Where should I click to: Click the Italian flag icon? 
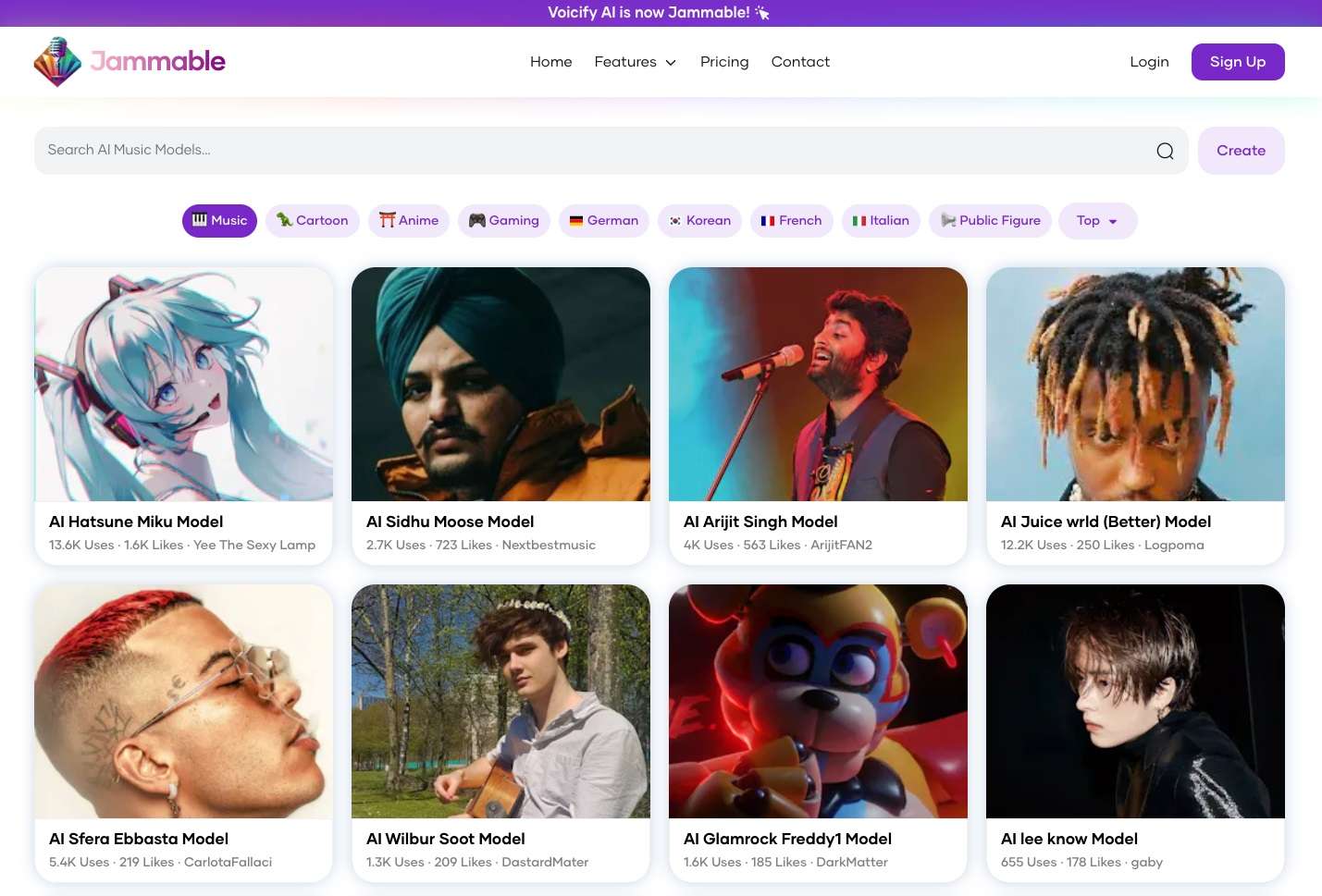859,221
